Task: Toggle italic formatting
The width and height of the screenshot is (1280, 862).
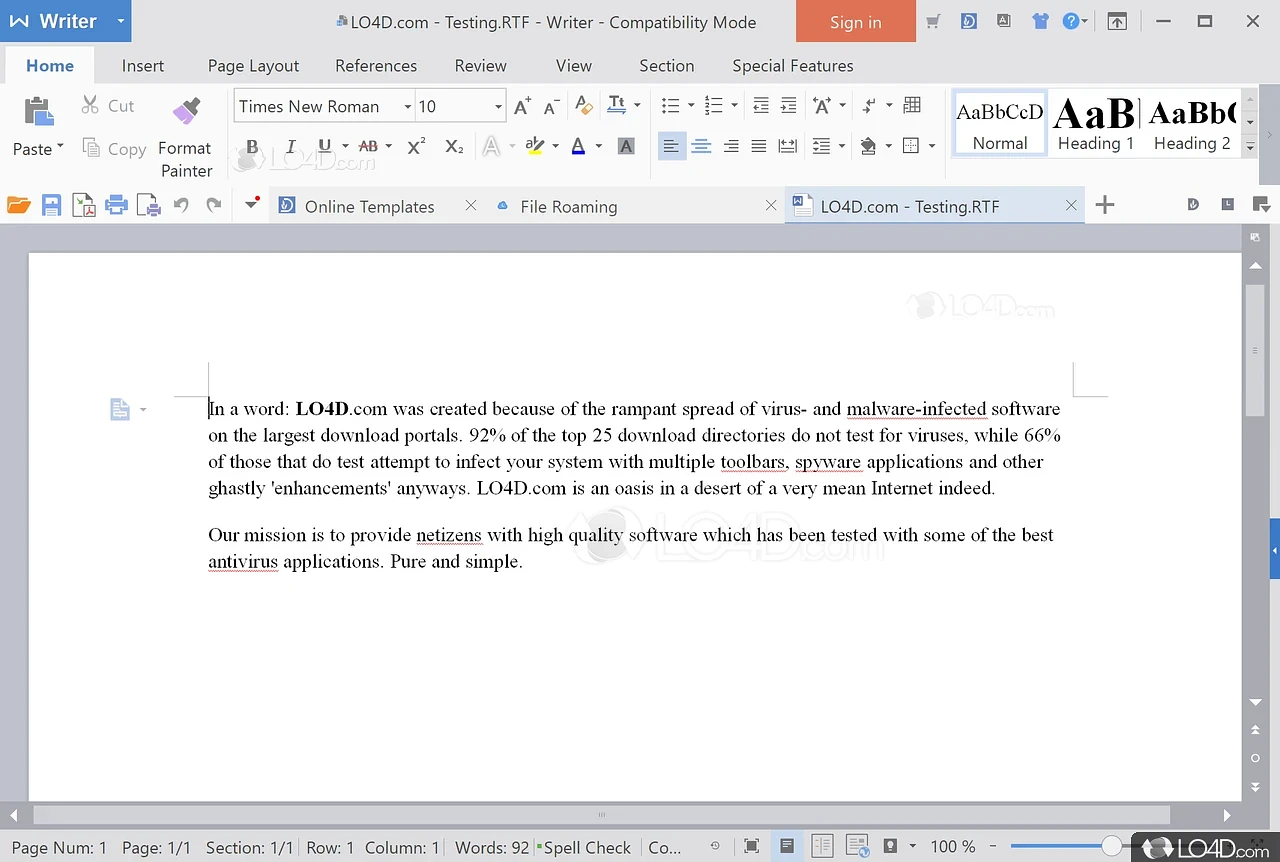Action: (x=290, y=145)
